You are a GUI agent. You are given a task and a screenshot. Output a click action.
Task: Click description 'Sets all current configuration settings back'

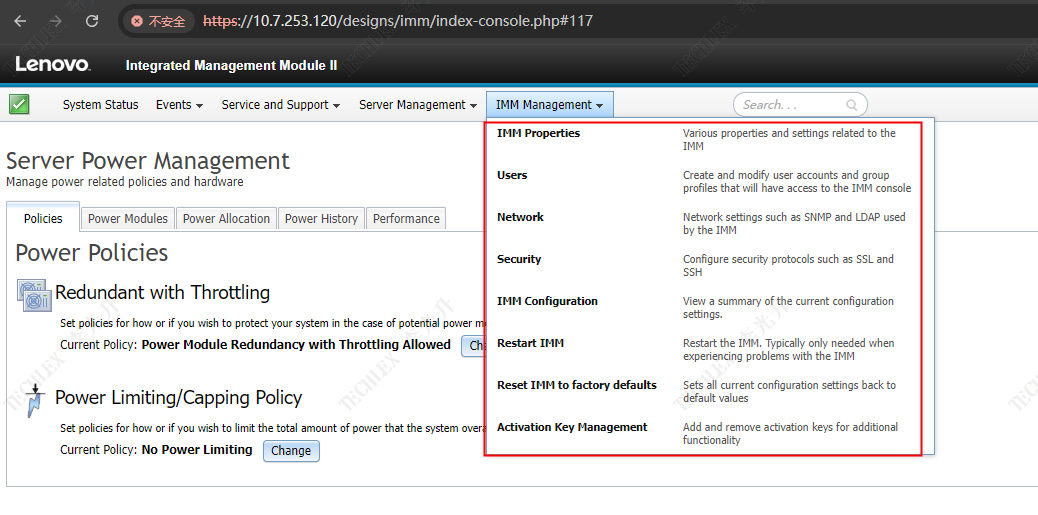tap(789, 391)
